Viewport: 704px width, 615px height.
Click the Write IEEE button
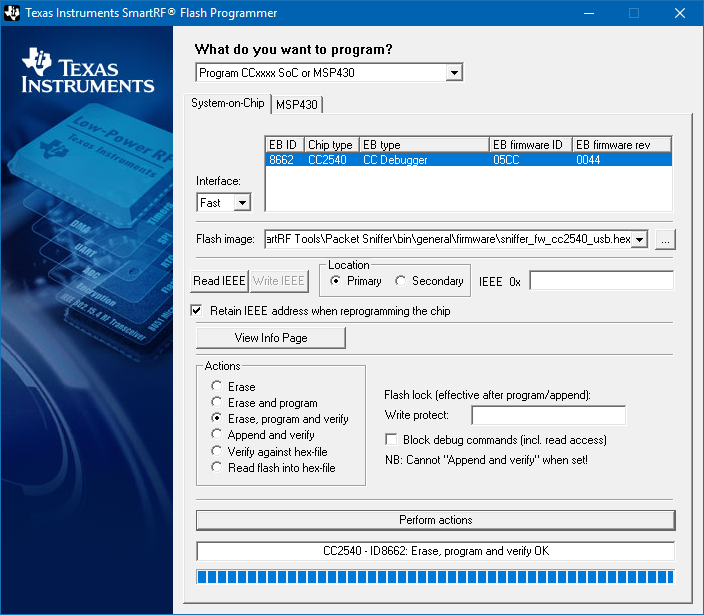(279, 281)
